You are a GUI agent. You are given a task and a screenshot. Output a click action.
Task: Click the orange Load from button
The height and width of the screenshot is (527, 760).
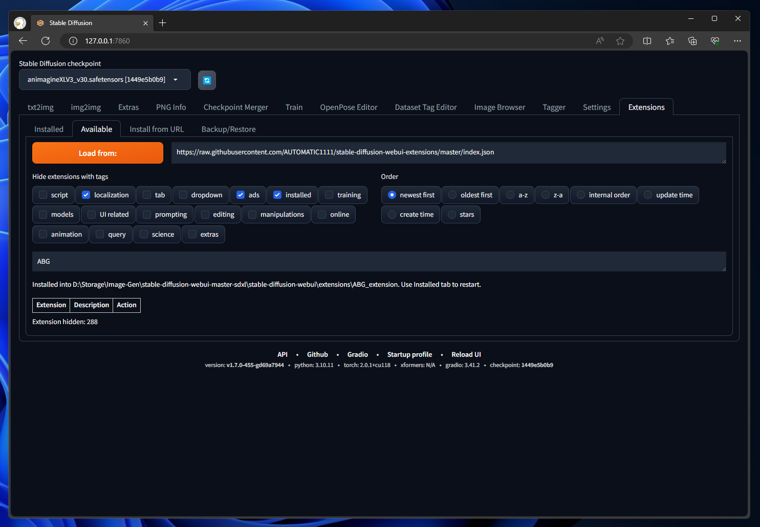point(98,153)
